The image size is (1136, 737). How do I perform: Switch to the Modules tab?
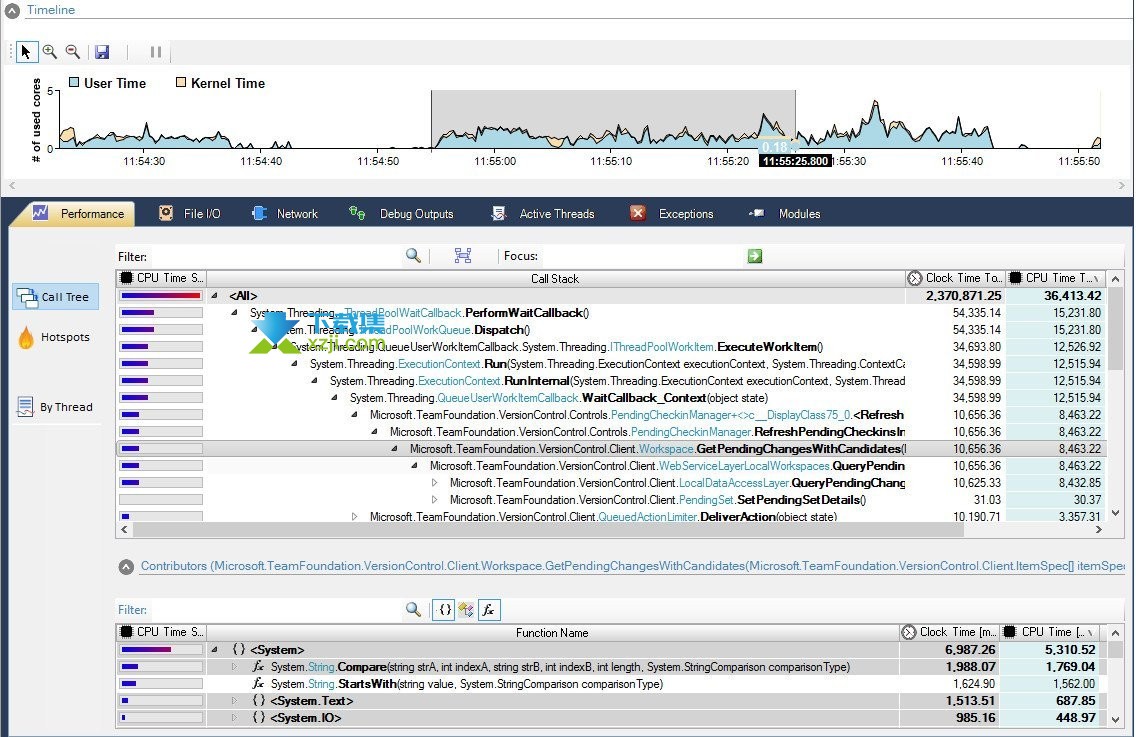[785, 214]
